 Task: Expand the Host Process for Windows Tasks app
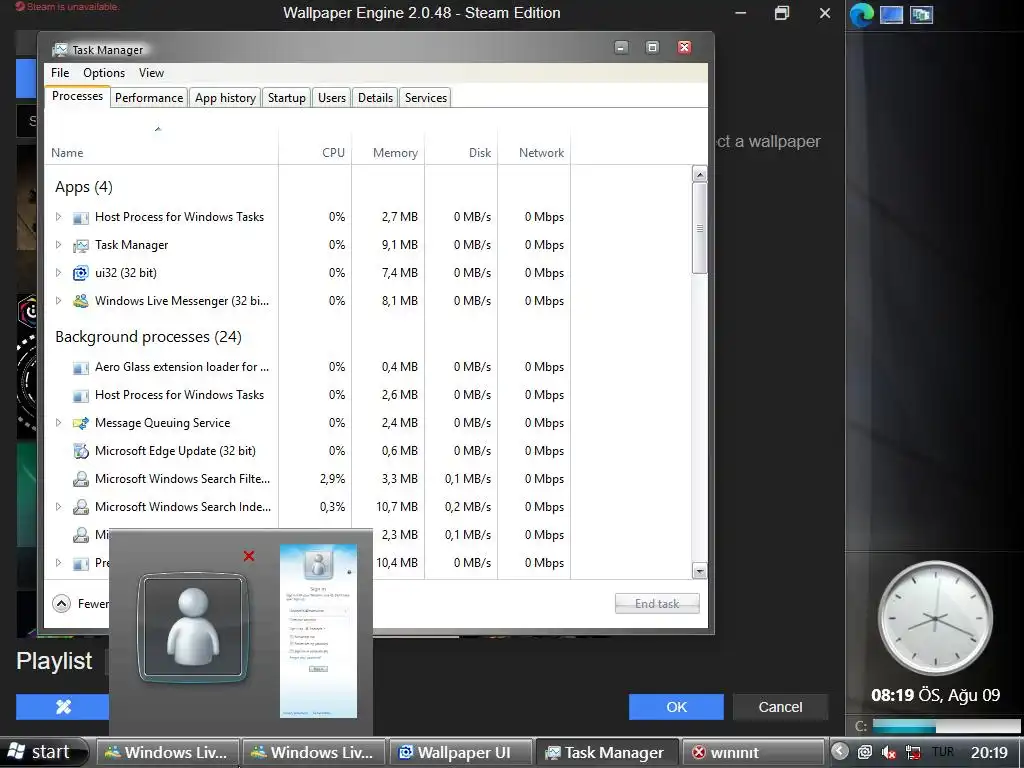[58, 217]
